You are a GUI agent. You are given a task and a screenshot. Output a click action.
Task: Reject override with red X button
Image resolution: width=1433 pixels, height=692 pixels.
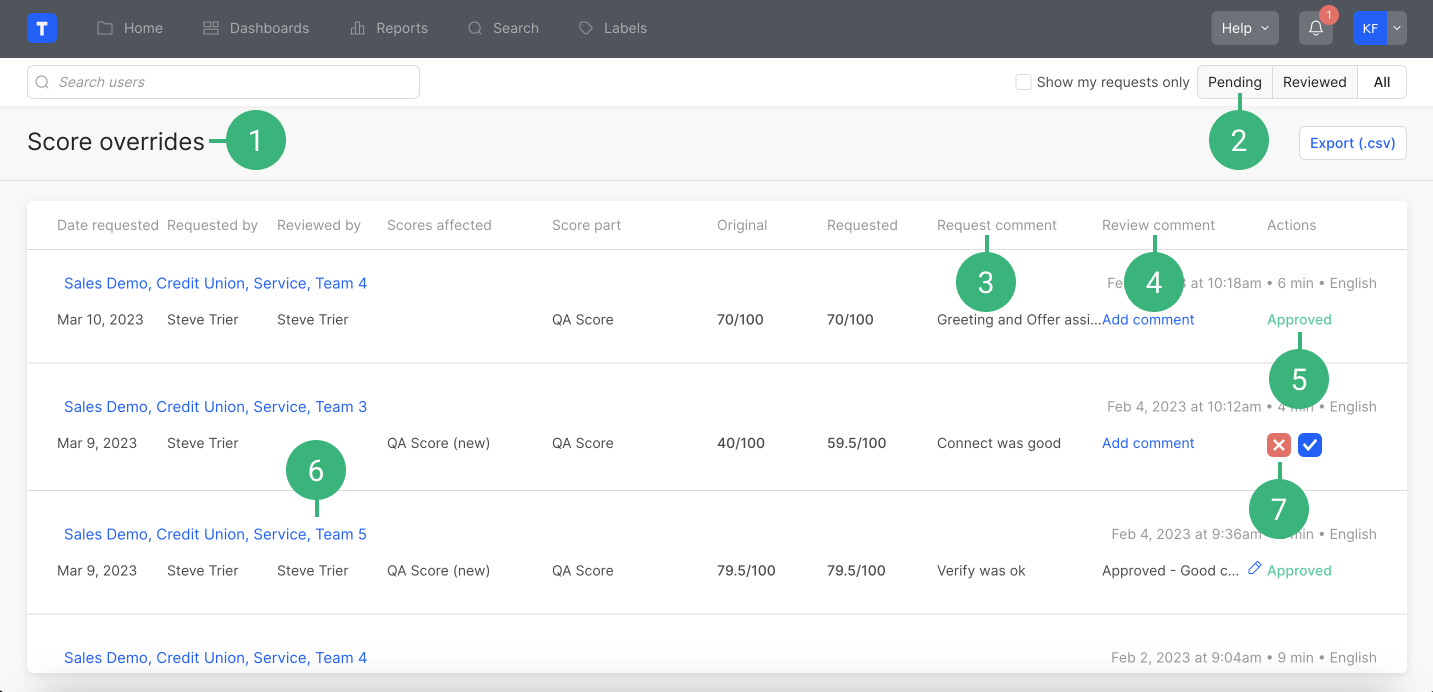1278,445
